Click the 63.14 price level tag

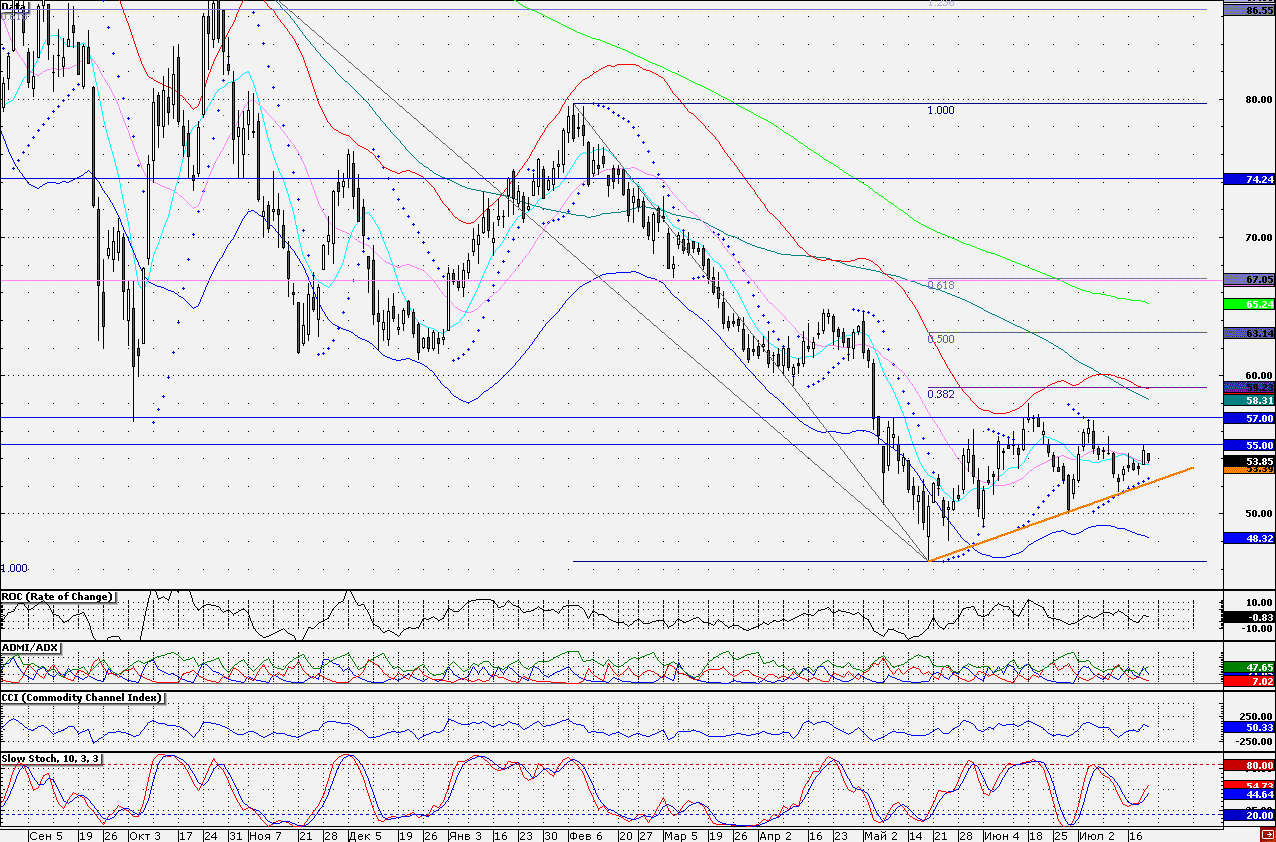pos(1250,333)
